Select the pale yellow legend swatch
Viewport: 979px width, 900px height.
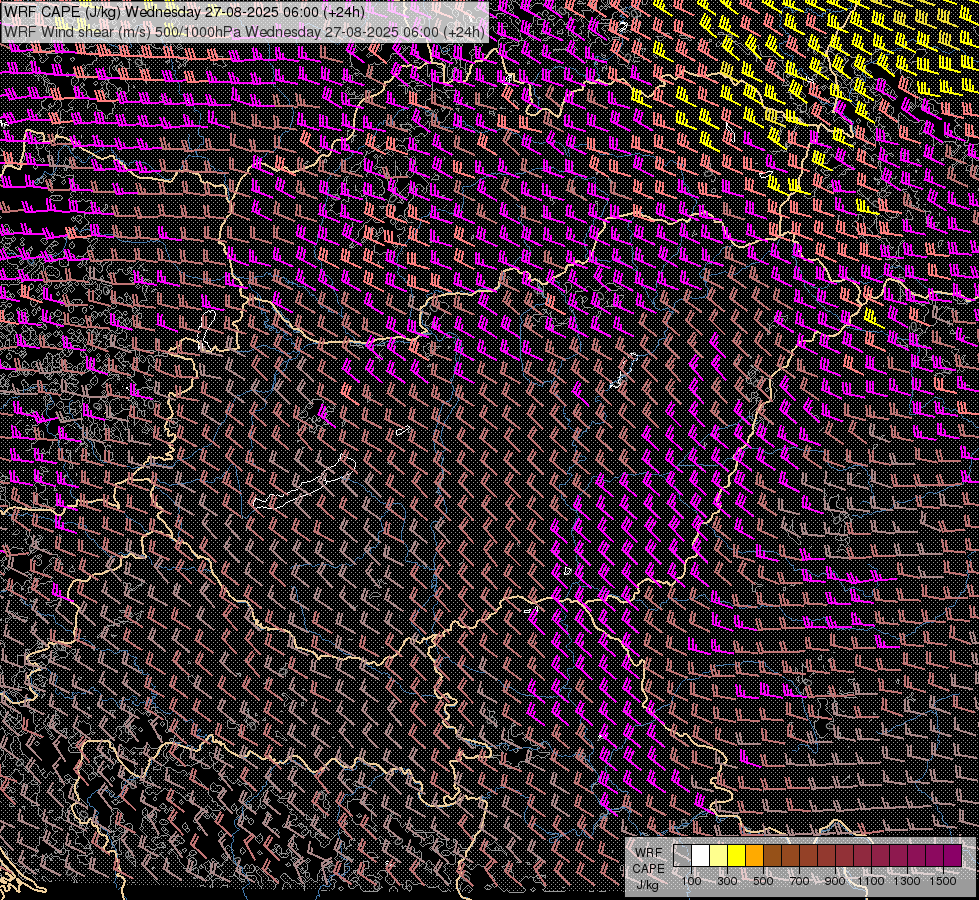coord(719,855)
